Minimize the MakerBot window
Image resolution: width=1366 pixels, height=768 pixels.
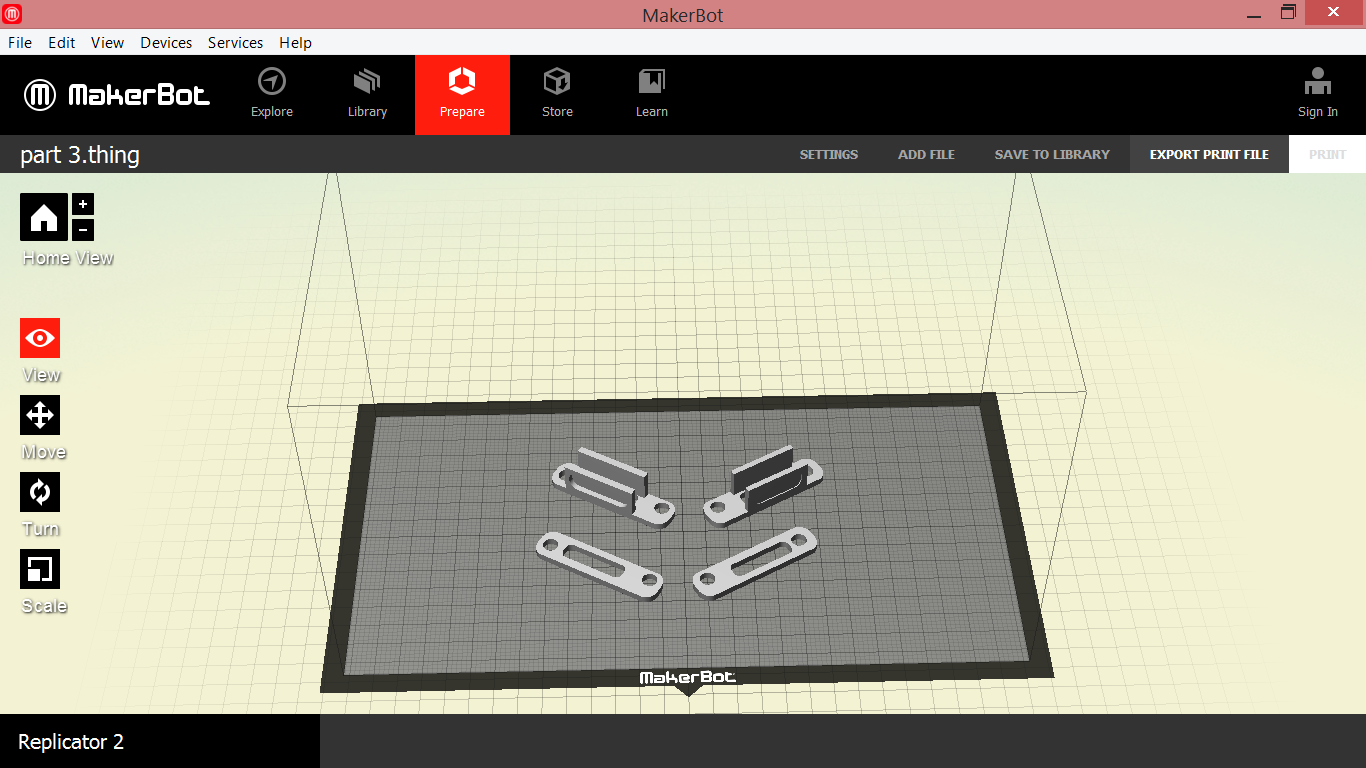coord(1255,14)
